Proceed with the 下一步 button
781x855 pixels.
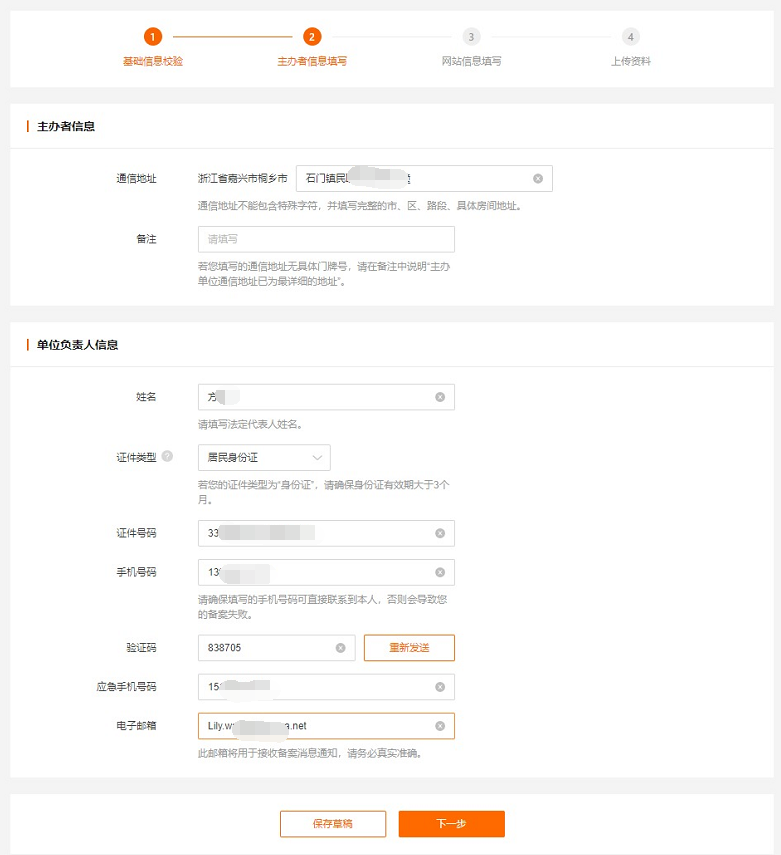point(451,824)
